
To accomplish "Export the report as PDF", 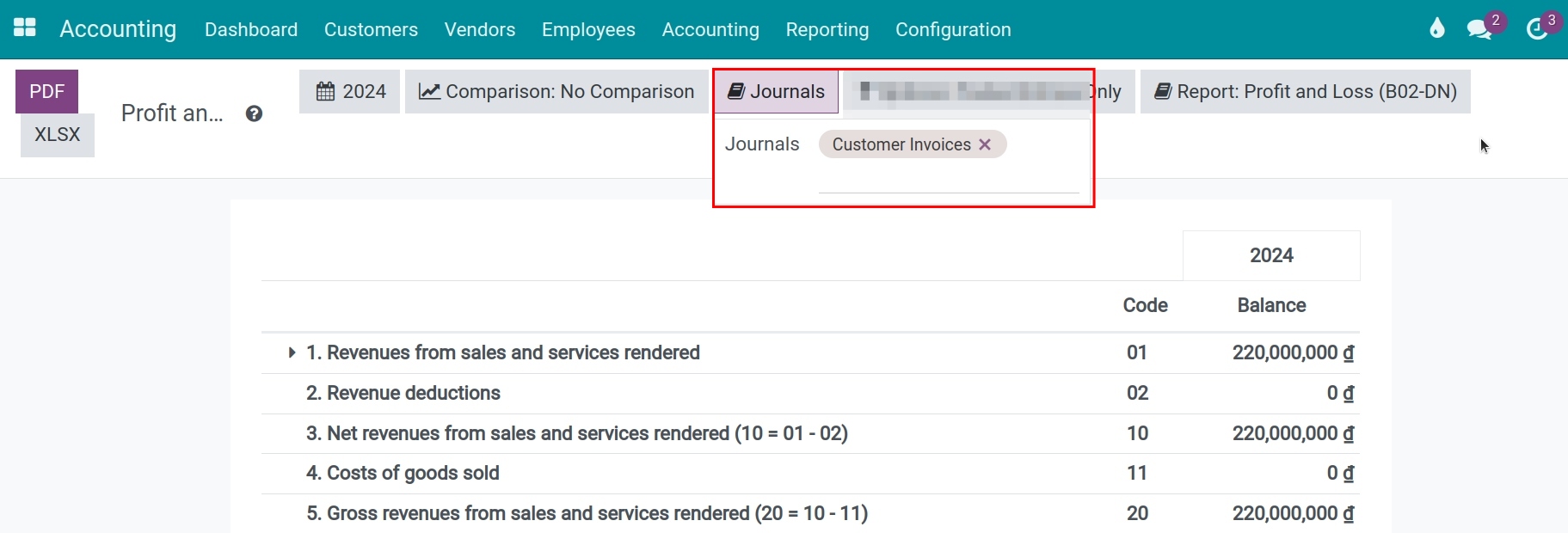I will coord(46,91).
